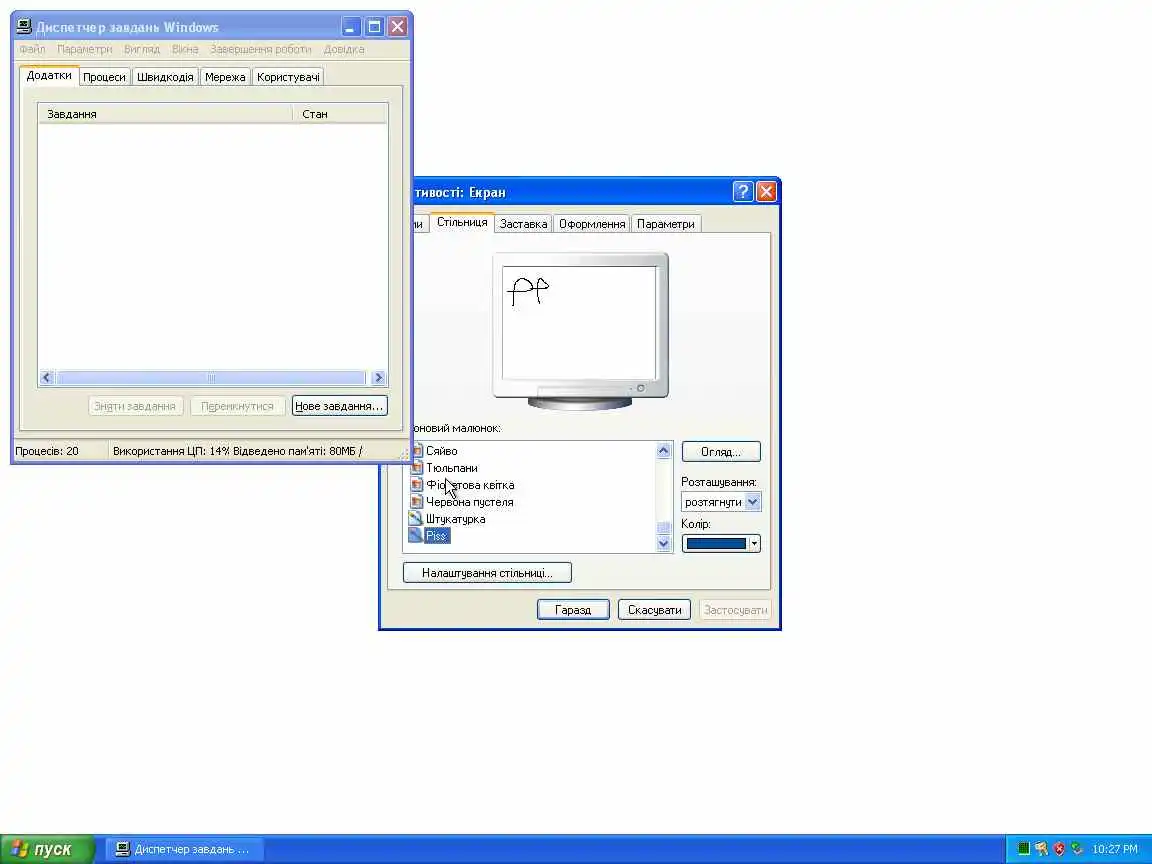1152x864 pixels.
Task: Select Тюльпани in the wallpaper list
Action: click(x=452, y=468)
